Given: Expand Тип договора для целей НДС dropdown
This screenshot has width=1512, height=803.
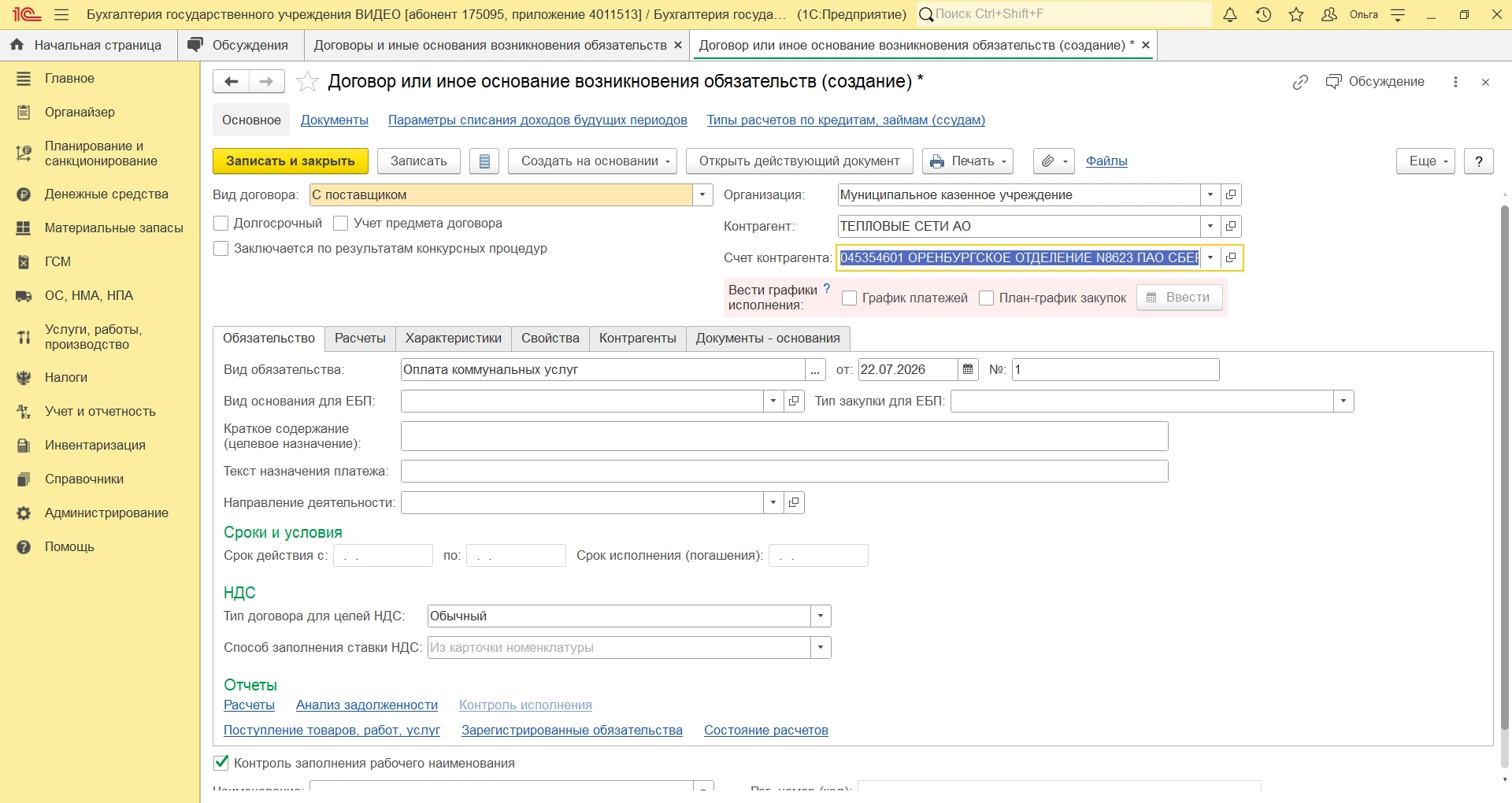Looking at the screenshot, I should [x=821, y=616].
